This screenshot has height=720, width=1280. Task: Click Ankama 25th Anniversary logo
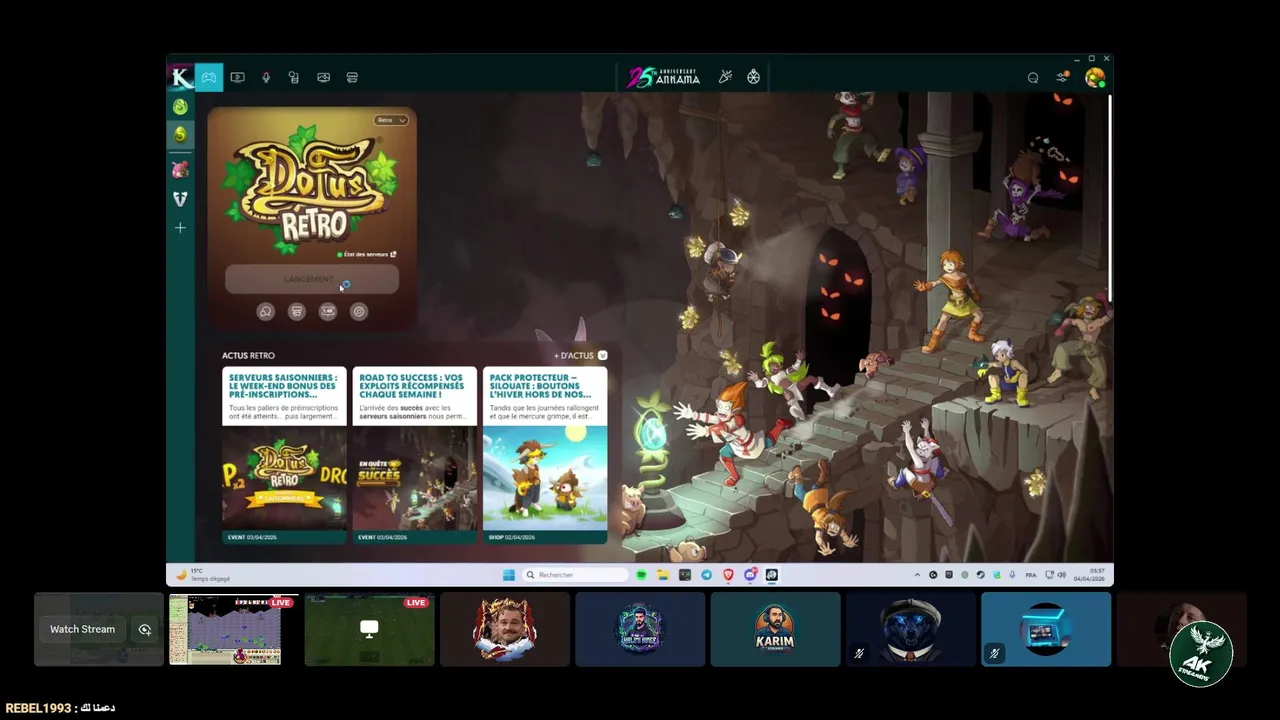pos(664,77)
